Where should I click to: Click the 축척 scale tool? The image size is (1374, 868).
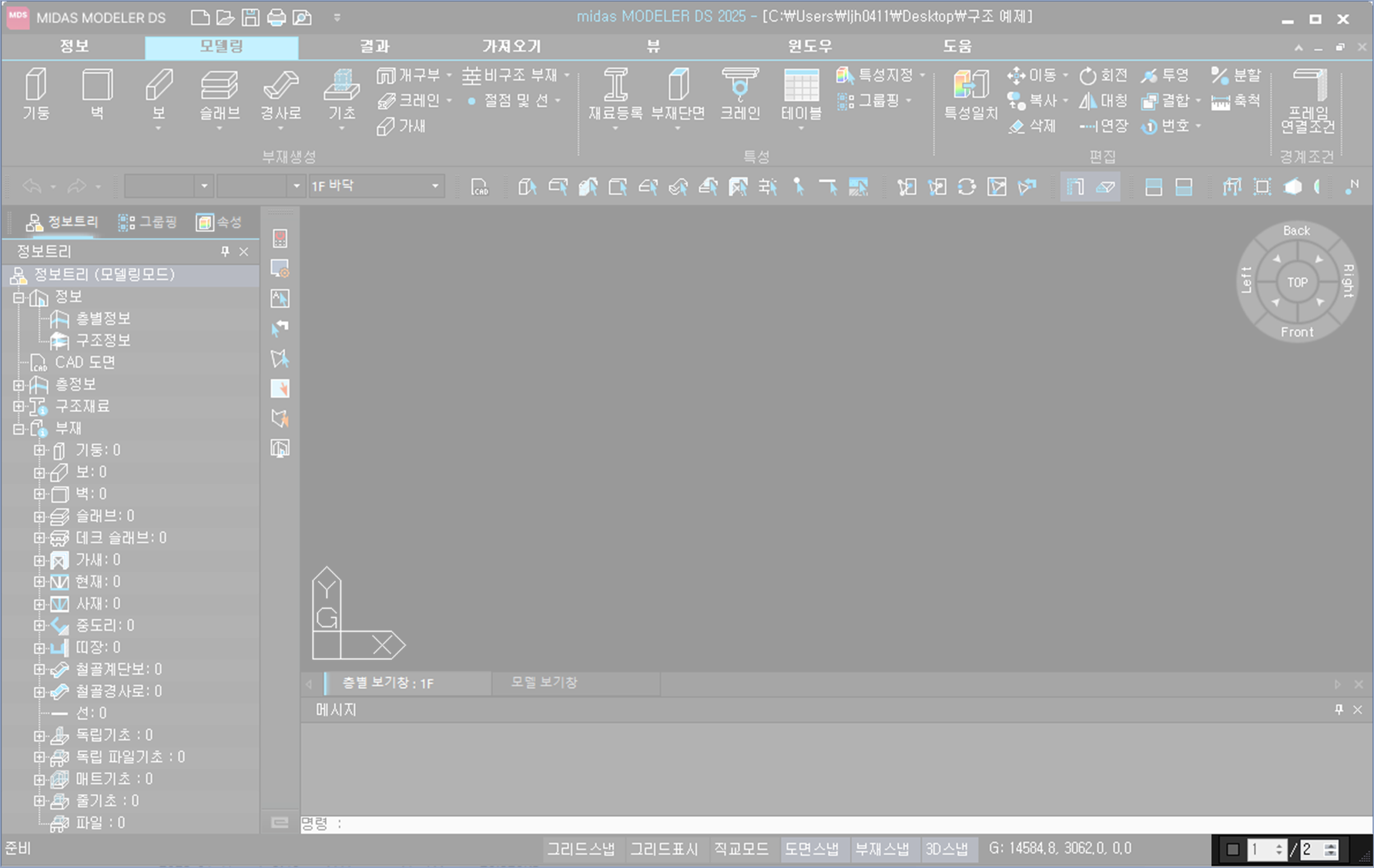click(x=1236, y=101)
